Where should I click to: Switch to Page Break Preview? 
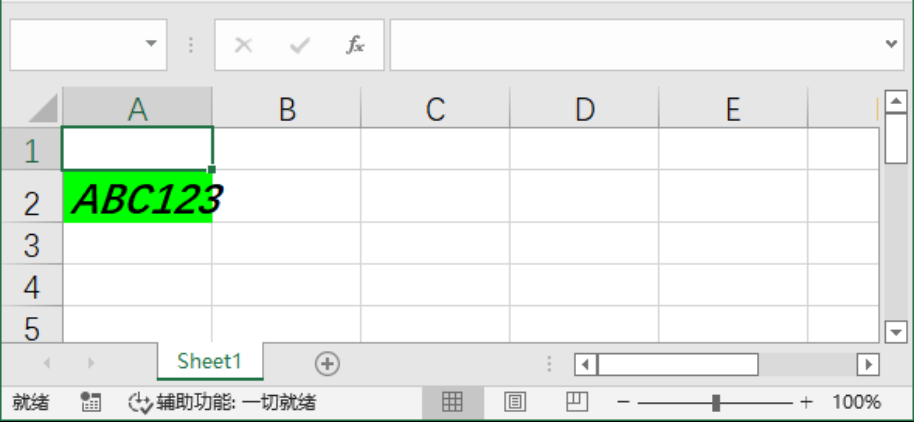576,402
